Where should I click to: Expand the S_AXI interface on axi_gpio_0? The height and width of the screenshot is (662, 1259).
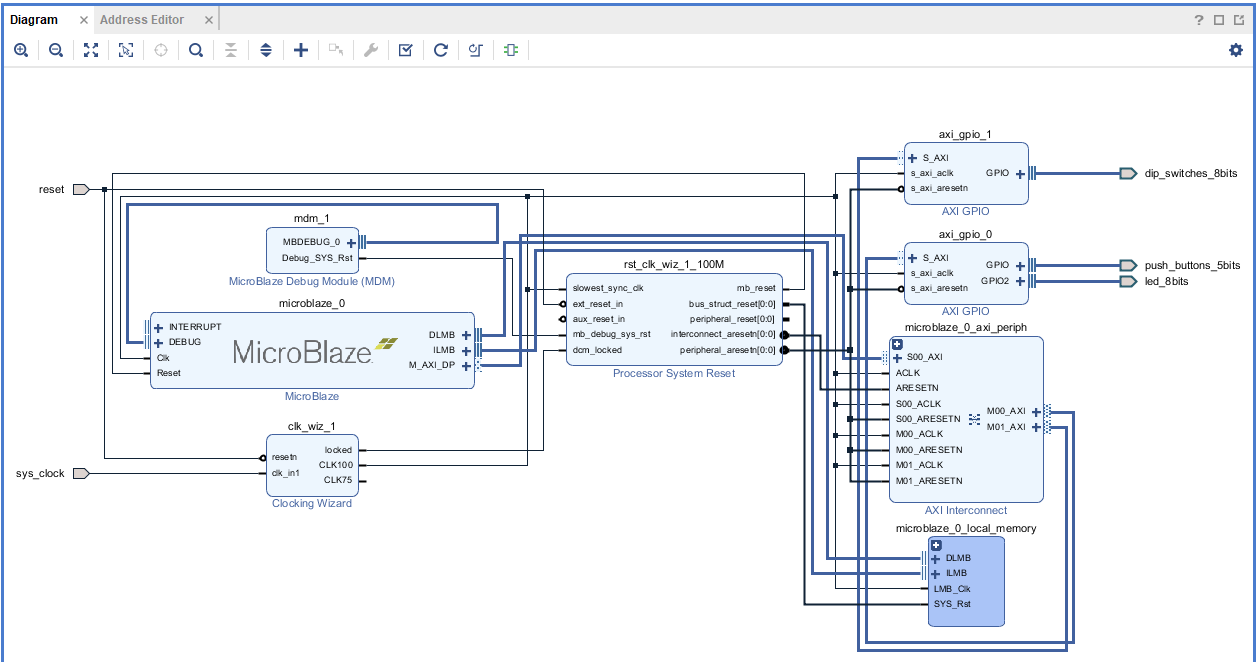tap(912, 258)
